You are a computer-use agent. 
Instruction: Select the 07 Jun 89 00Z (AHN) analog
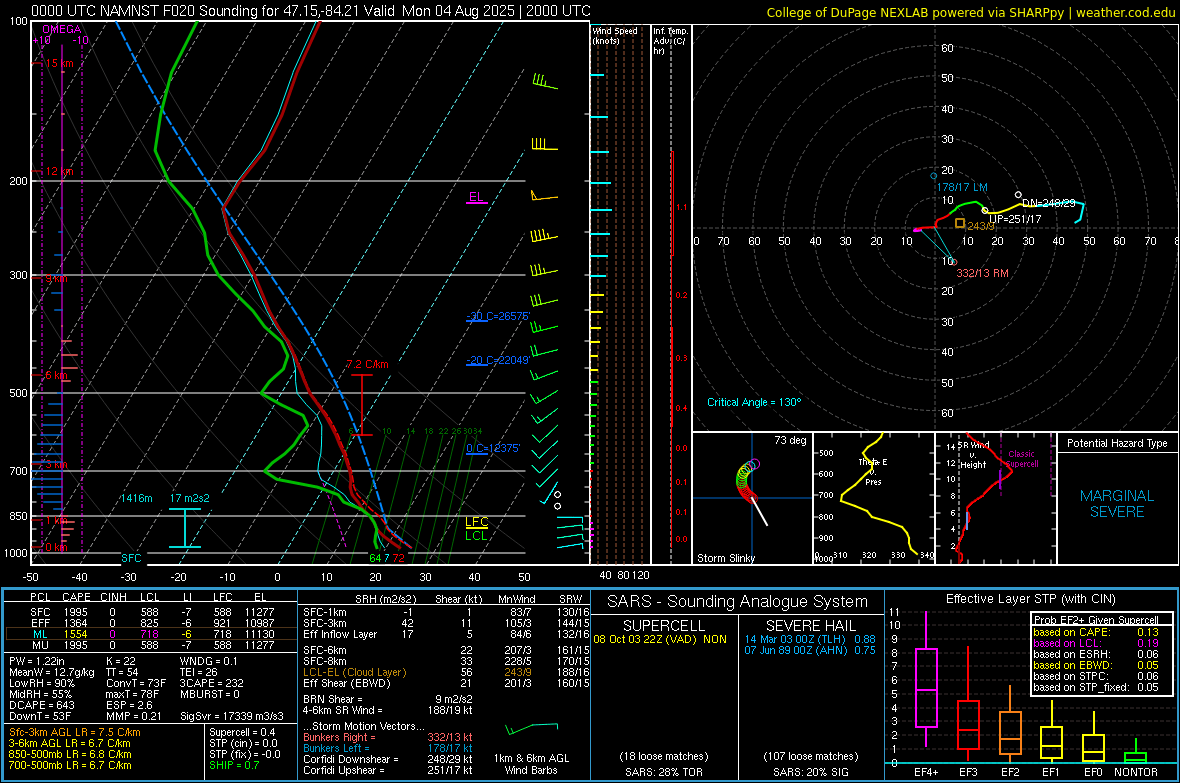pos(810,650)
